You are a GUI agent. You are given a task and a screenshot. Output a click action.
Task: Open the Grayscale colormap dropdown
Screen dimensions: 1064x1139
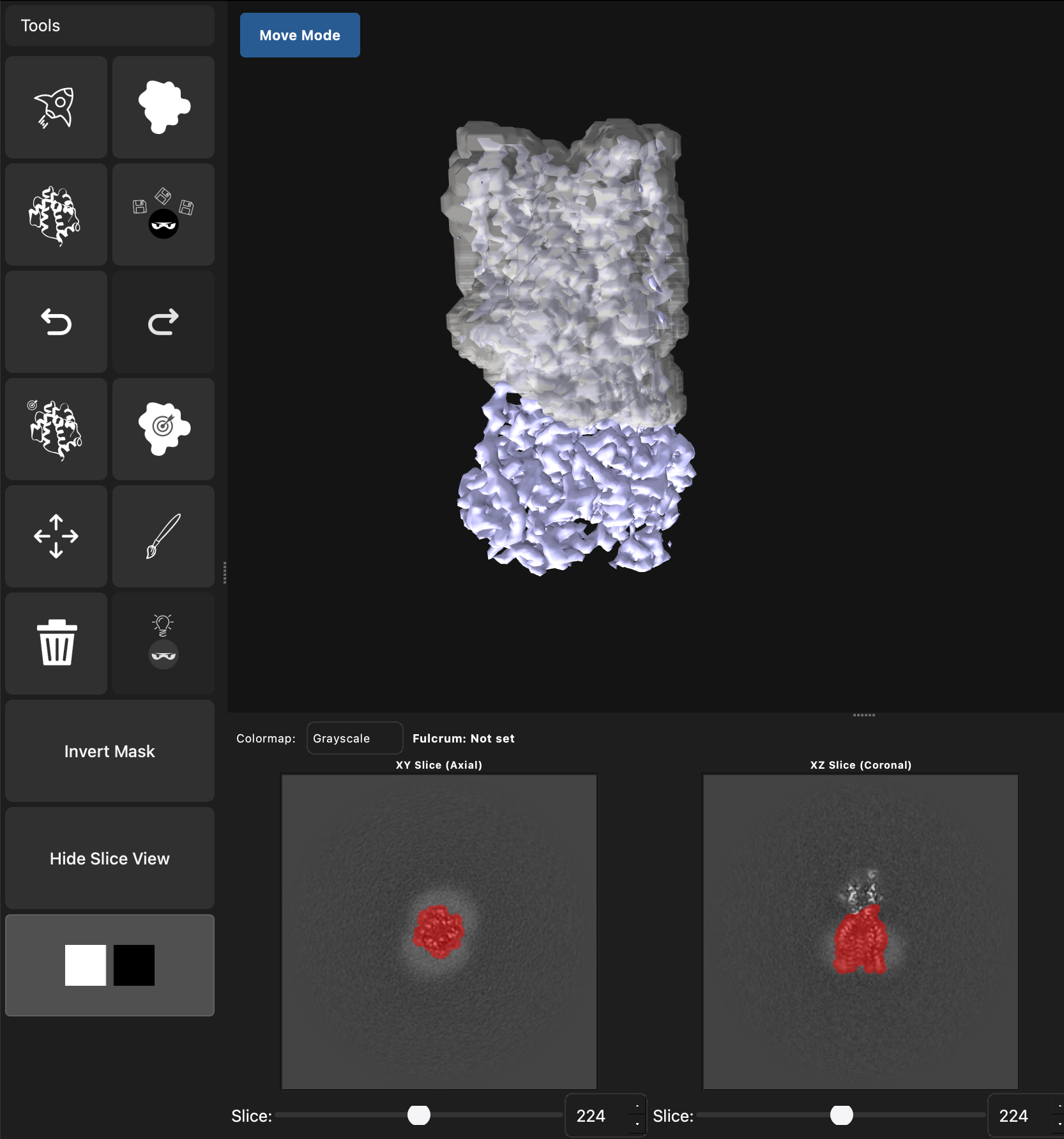[354, 738]
